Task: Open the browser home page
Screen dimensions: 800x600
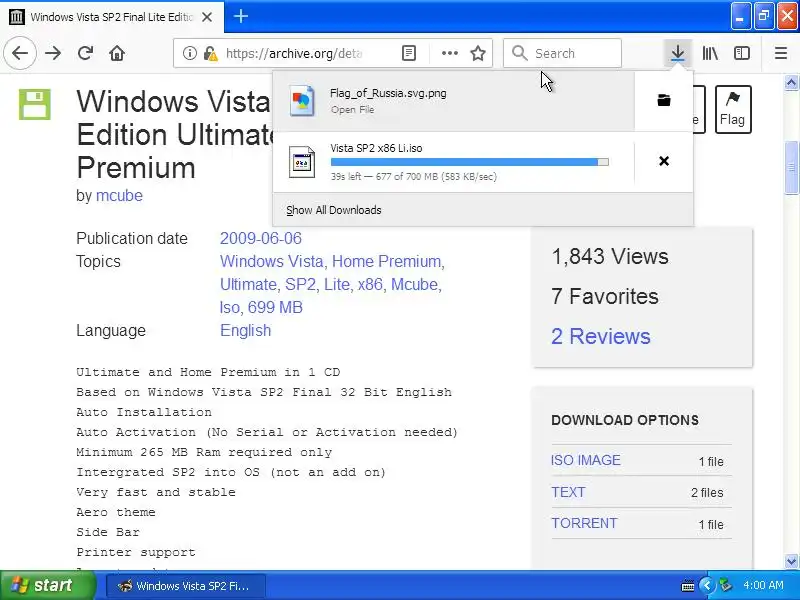Action: tap(117, 53)
